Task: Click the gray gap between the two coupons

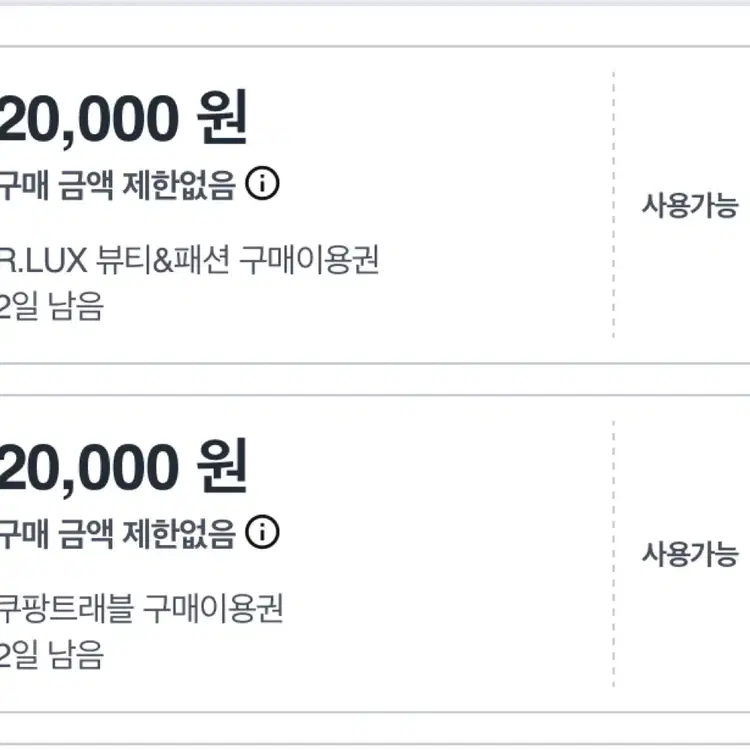Action: [375, 380]
